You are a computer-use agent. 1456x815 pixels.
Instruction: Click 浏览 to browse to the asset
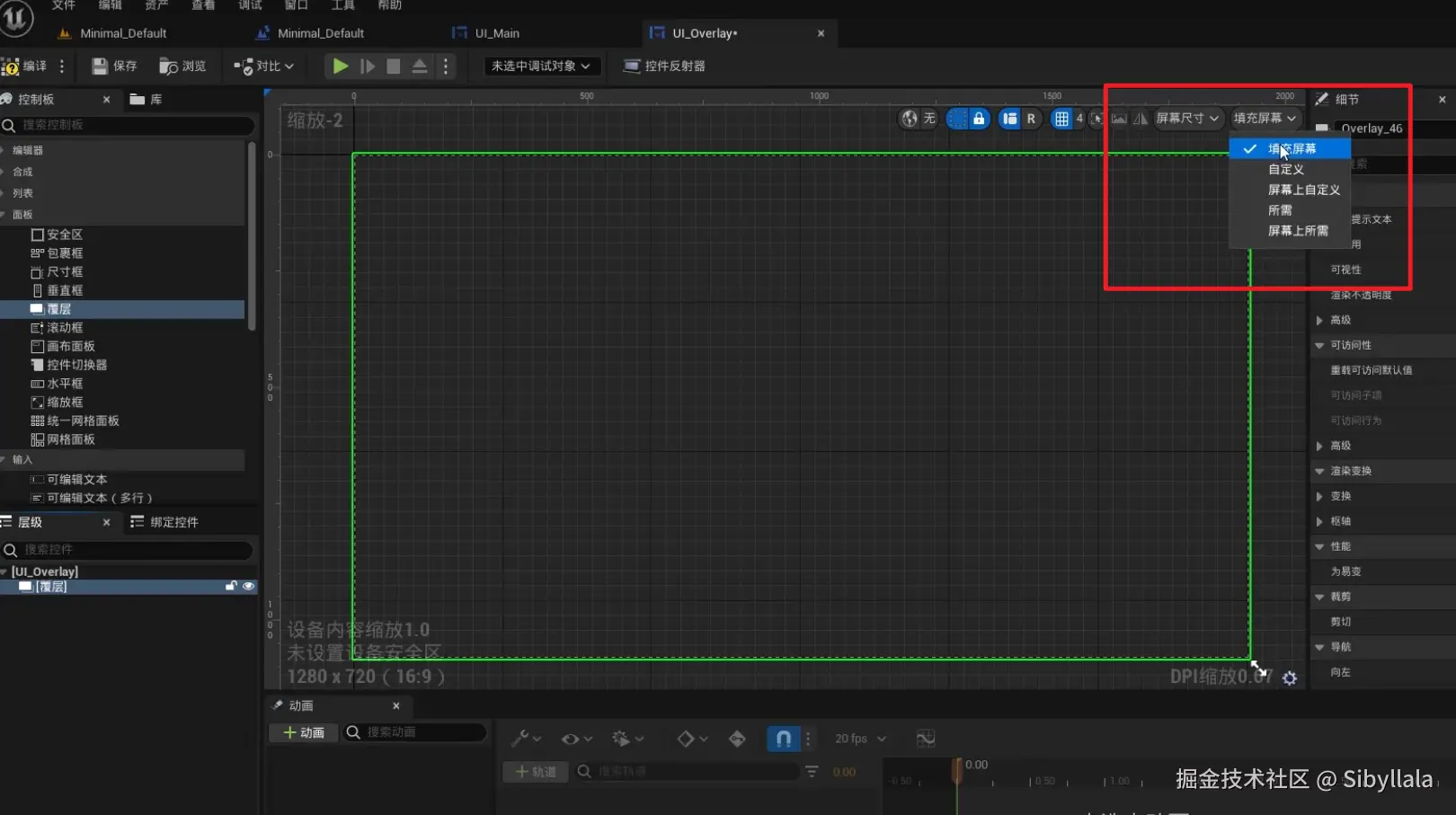click(x=182, y=66)
